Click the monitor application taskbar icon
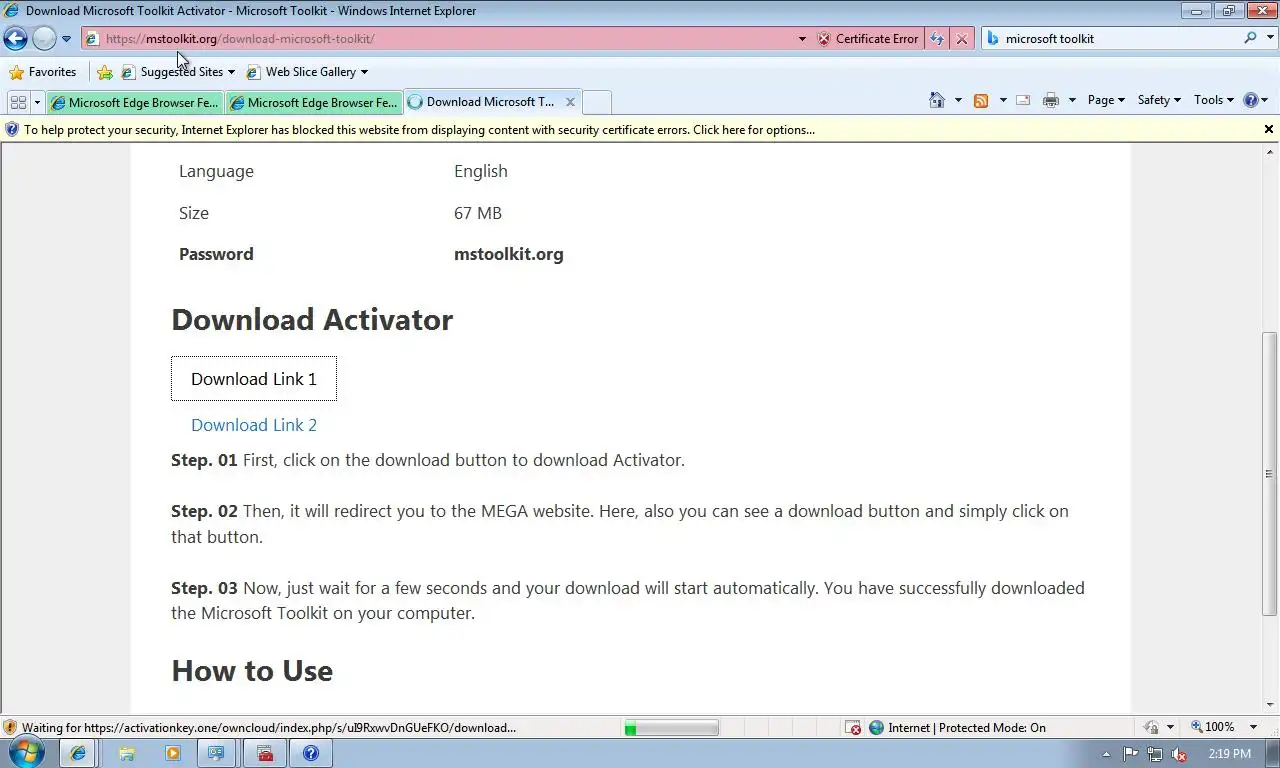This screenshot has width=1280, height=768. pyautogui.click(x=216, y=754)
